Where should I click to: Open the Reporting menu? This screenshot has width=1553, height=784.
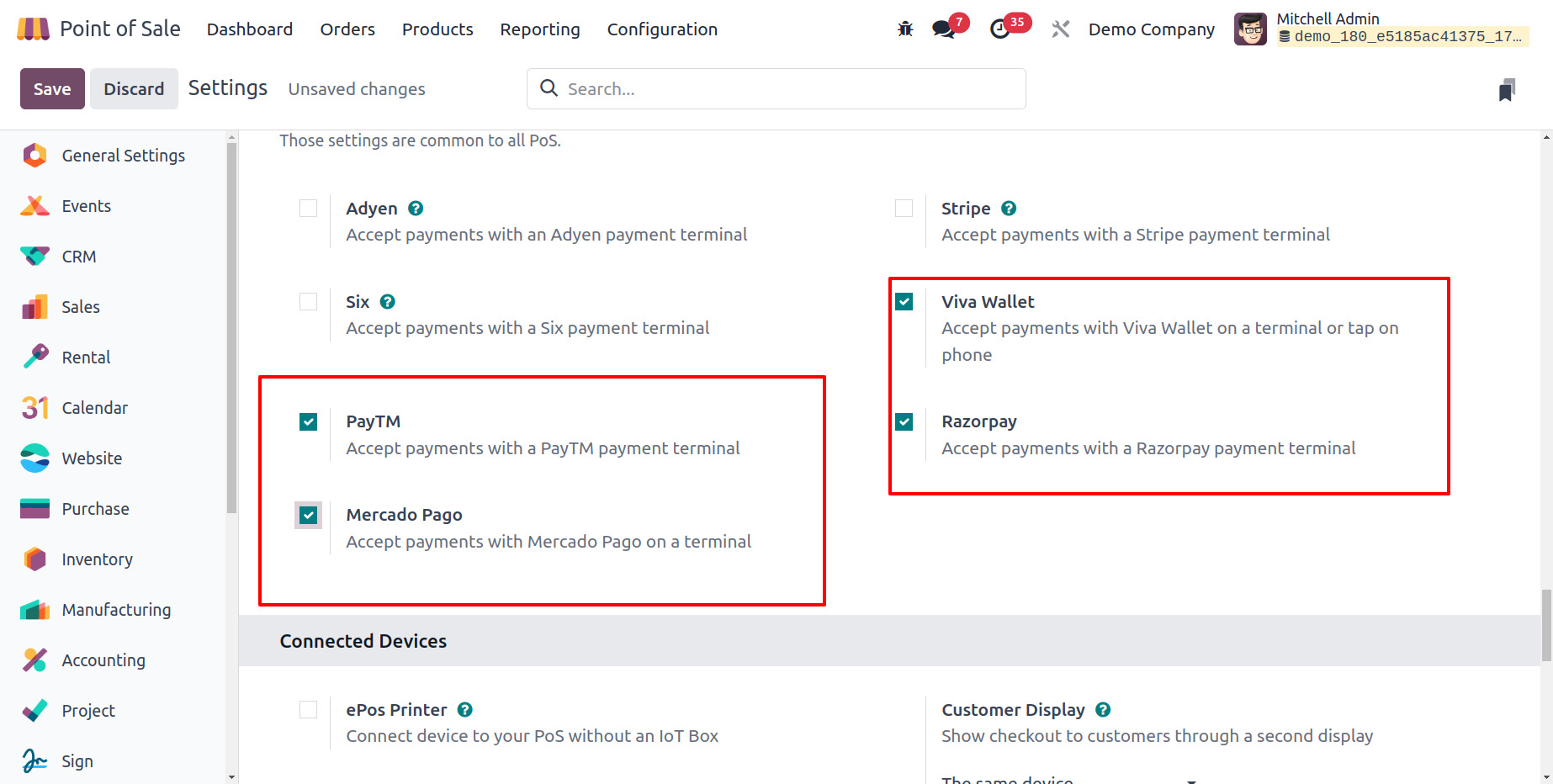pos(540,29)
